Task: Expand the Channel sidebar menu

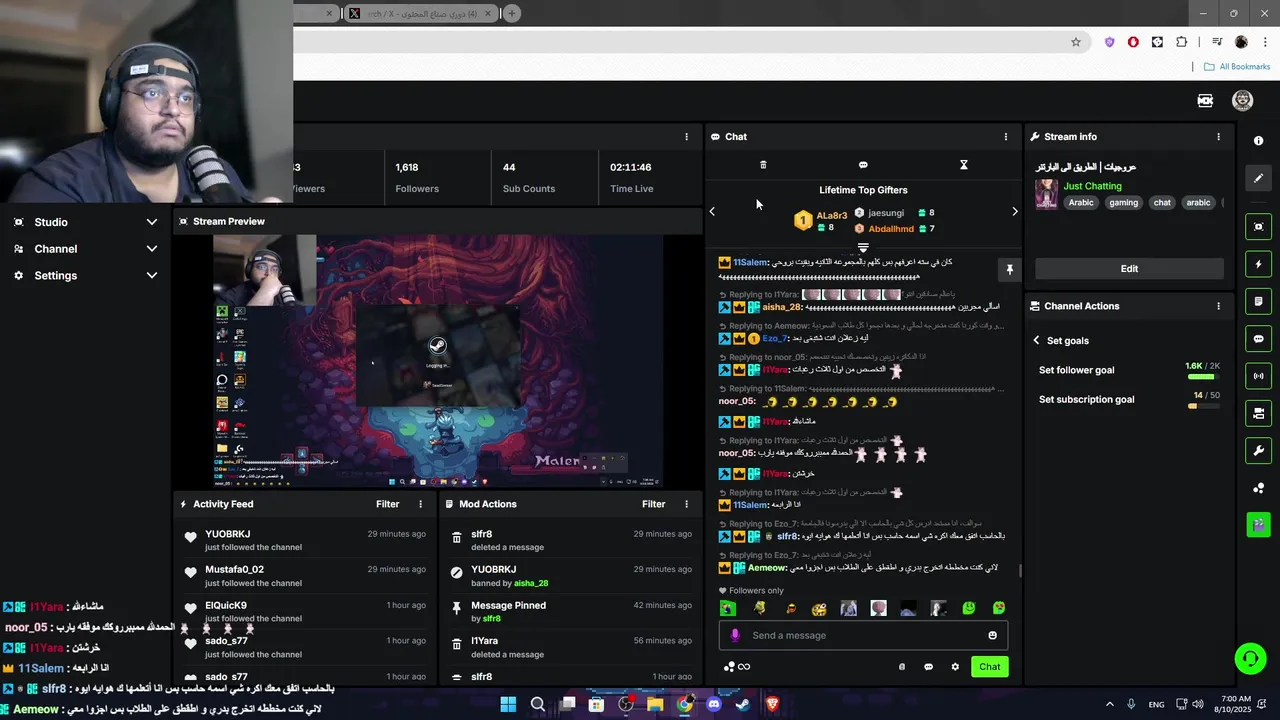Action: tap(152, 249)
